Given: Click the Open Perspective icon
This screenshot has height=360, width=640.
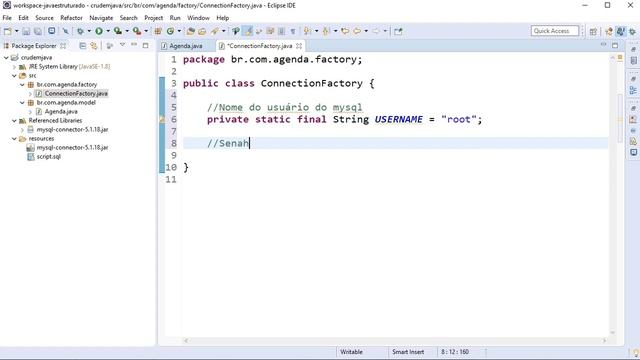Looking at the screenshot, I should tap(593, 31).
